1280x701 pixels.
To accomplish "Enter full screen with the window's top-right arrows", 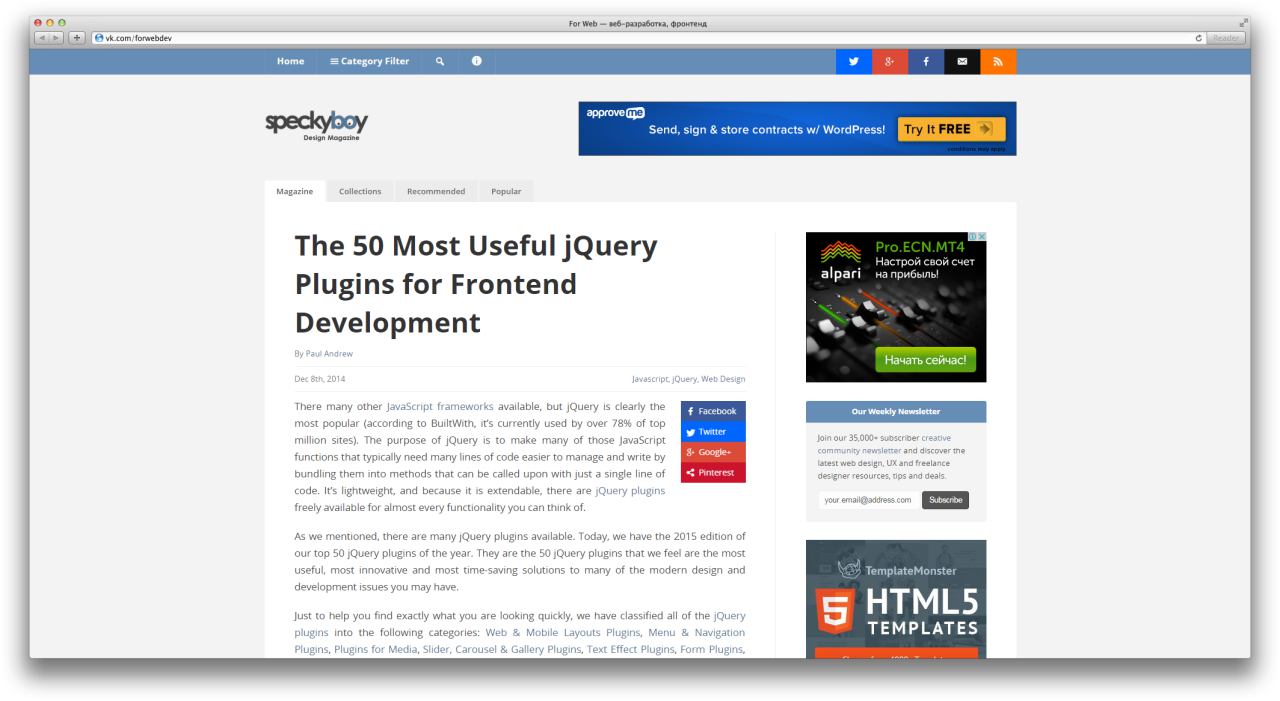I will click(x=1243, y=22).
